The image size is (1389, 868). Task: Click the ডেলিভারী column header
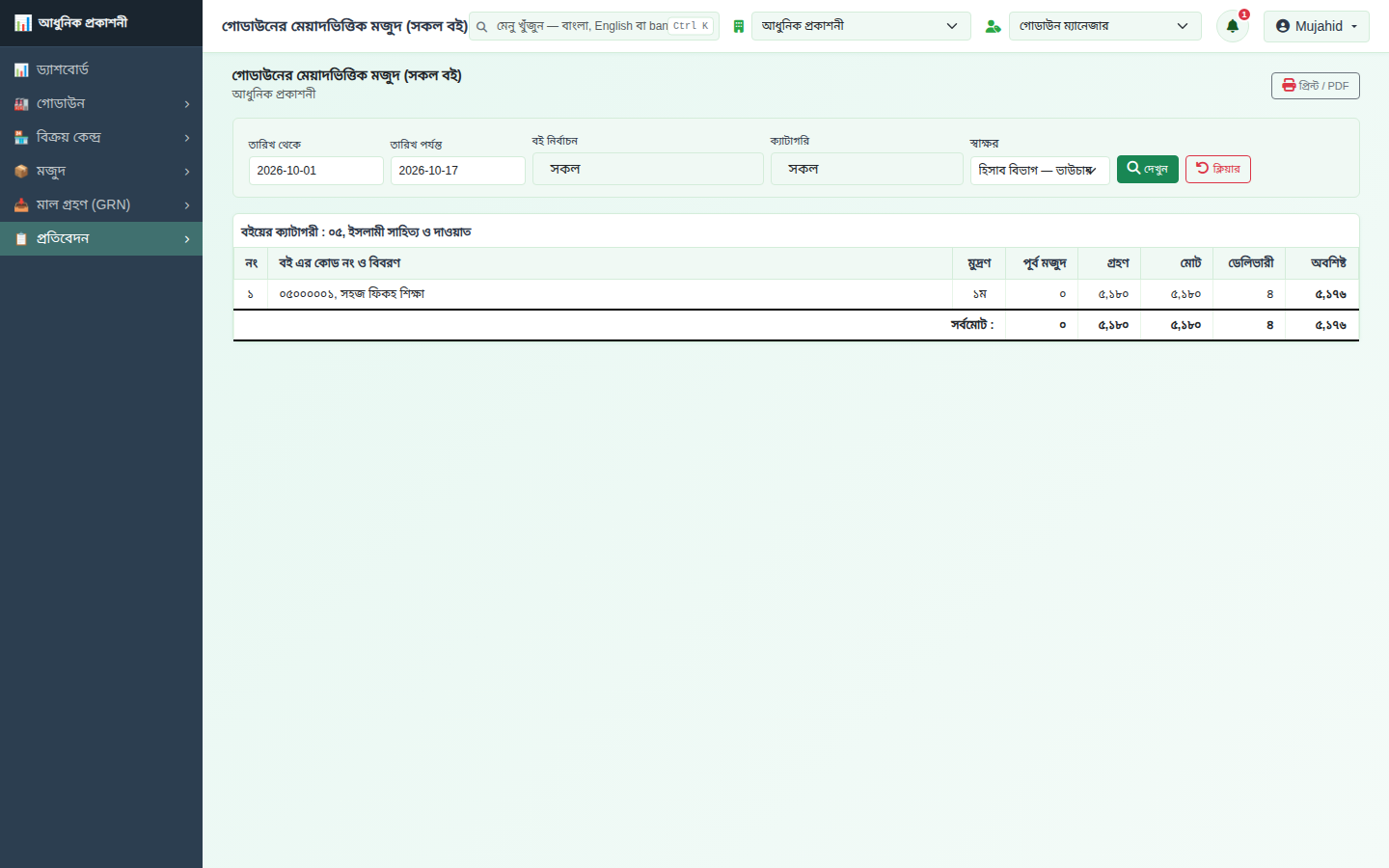click(x=1251, y=263)
